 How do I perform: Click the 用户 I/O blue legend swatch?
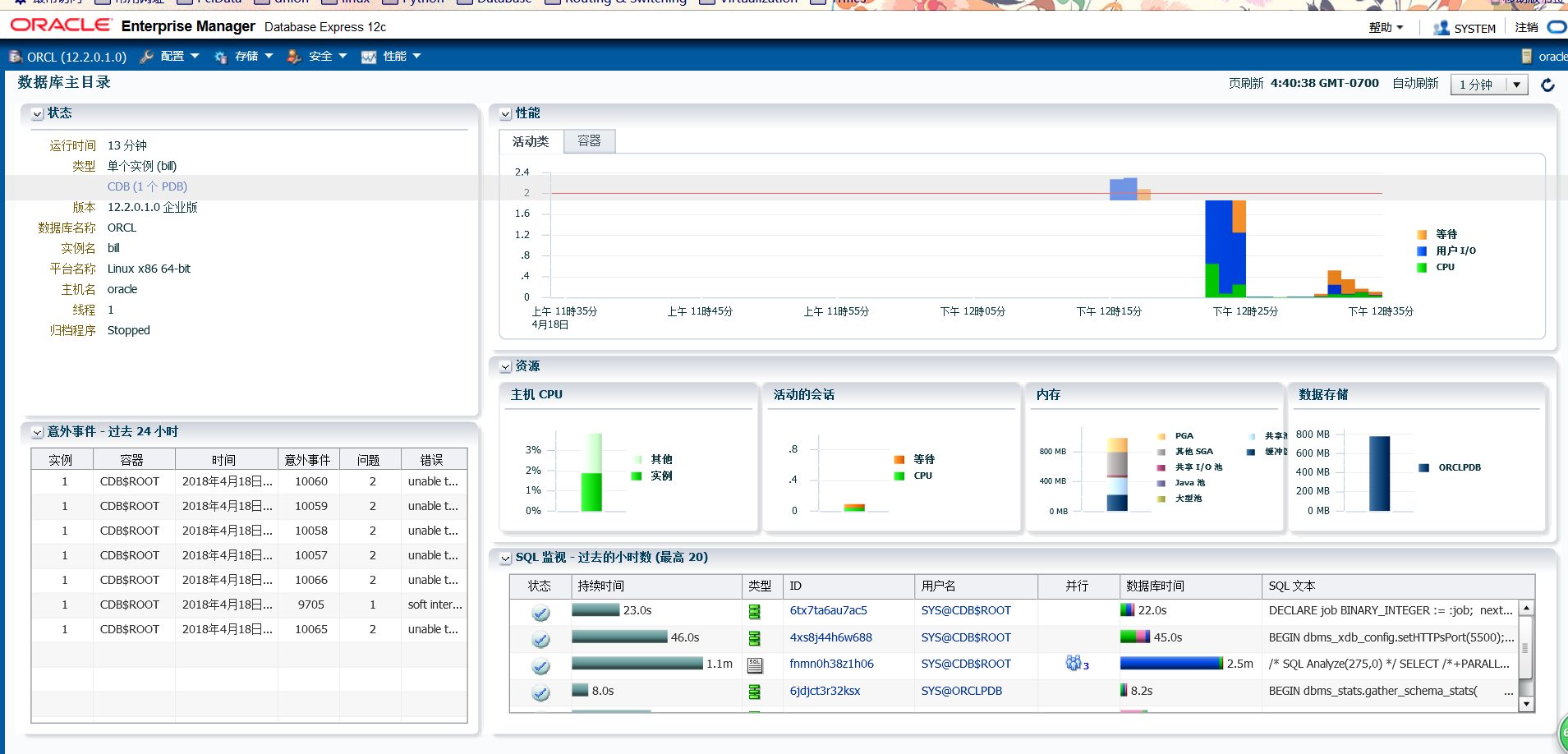click(x=1422, y=251)
